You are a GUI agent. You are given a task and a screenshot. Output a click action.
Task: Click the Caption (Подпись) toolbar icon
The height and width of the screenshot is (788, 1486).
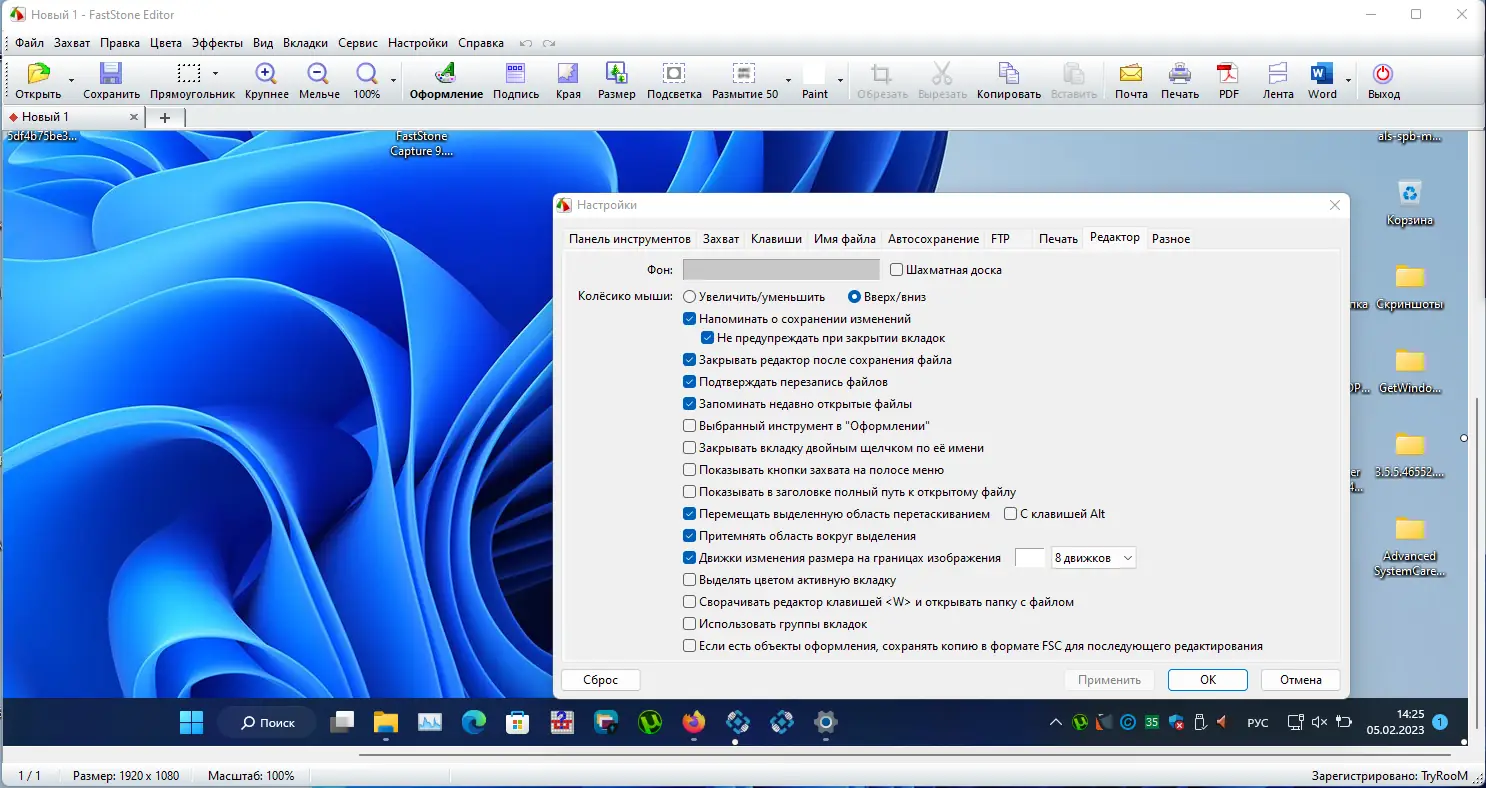[516, 74]
